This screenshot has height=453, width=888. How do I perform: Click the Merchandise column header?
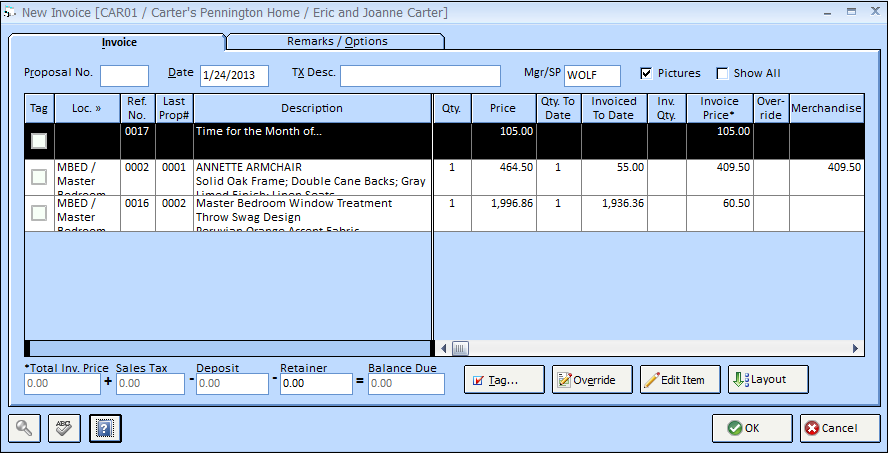click(x=826, y=108)
